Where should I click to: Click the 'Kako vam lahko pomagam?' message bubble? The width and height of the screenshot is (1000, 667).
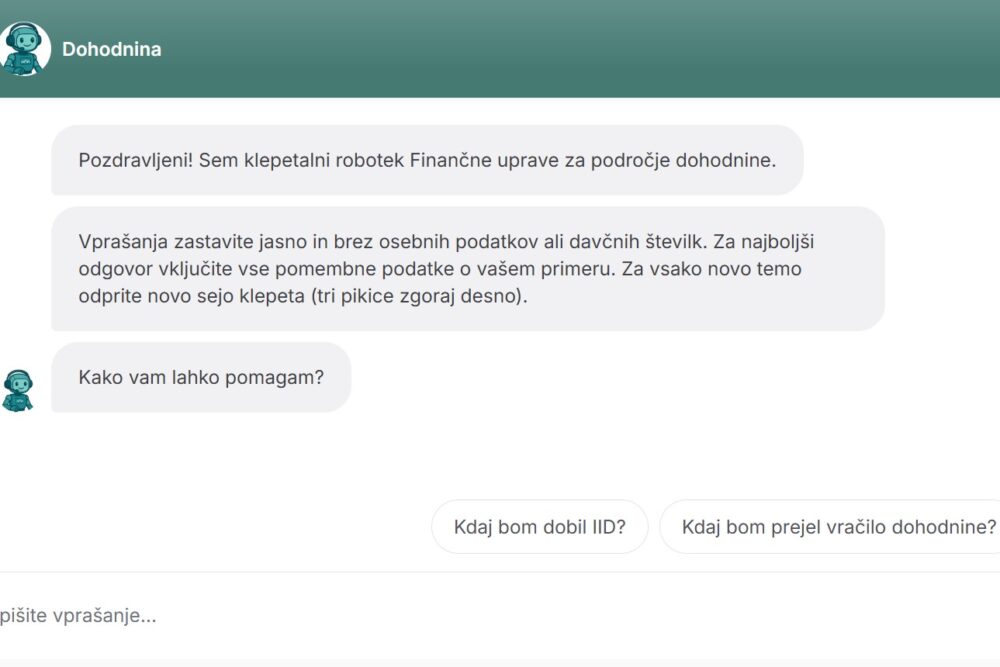pyautogui.click(x=201, y=377)
